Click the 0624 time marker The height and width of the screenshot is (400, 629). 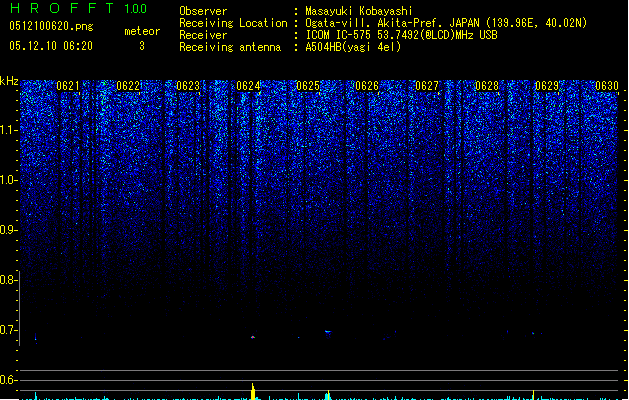(x=248, y=86)
